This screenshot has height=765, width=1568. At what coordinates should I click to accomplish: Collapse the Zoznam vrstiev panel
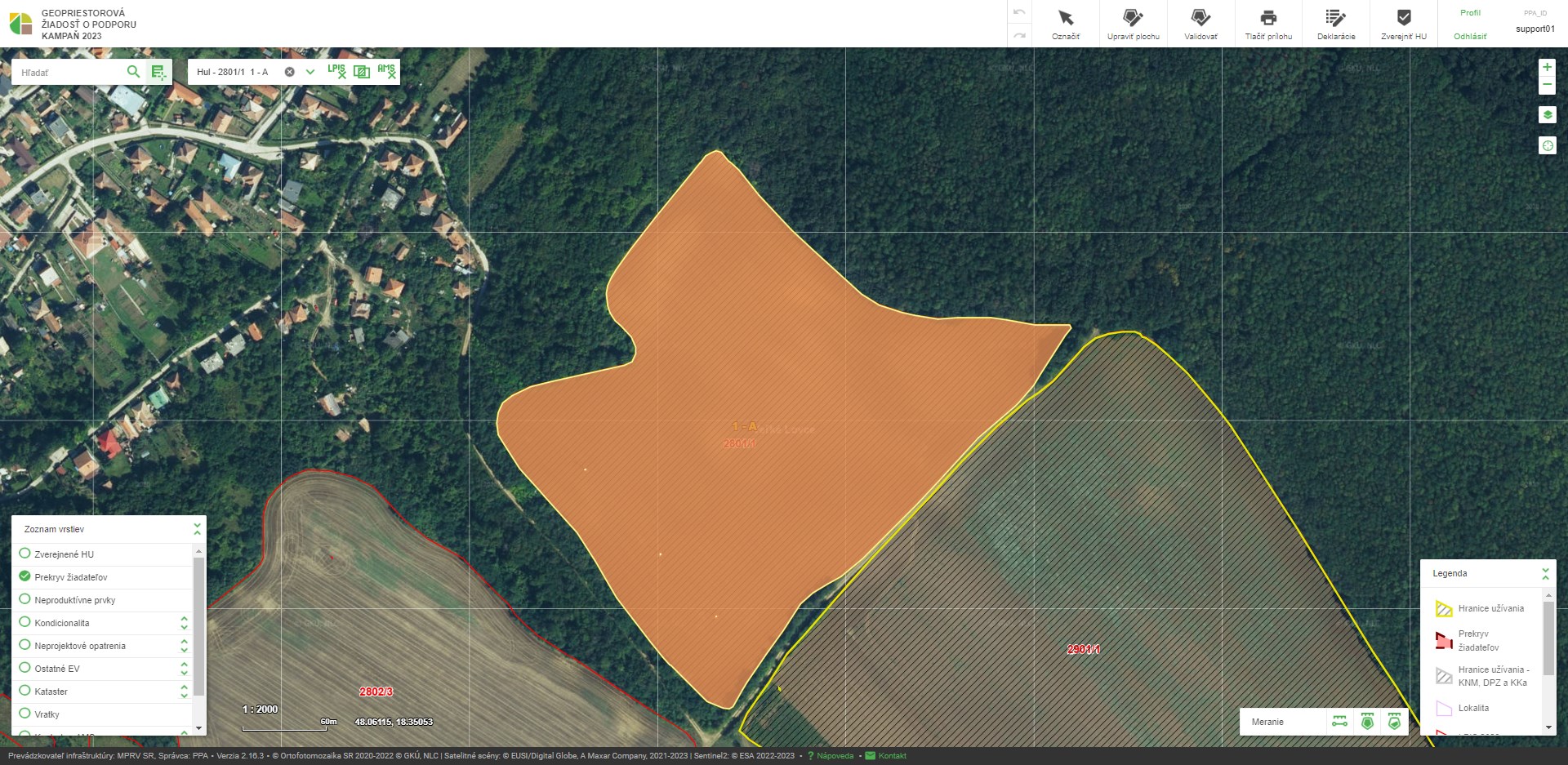coord(197,529)
